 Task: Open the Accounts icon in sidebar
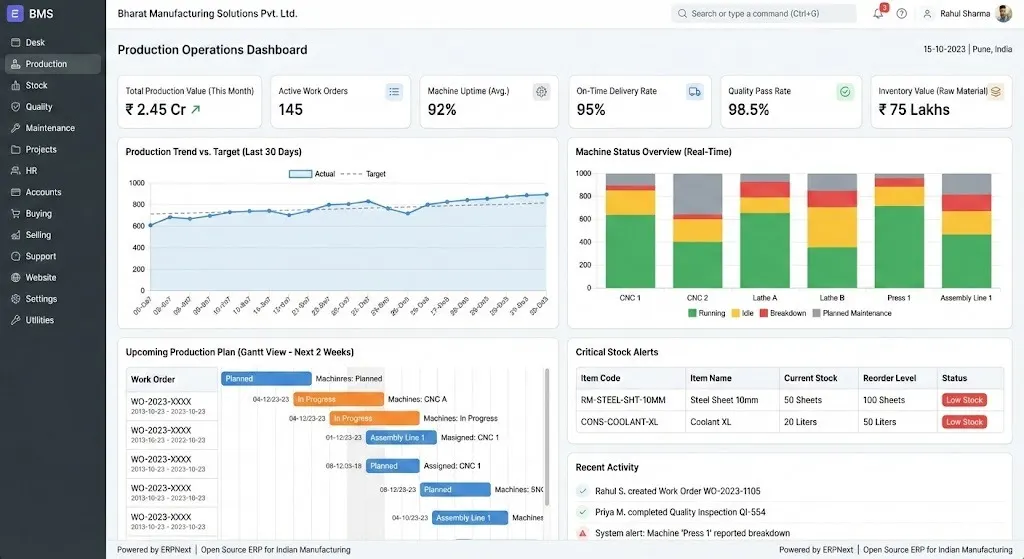pos(16,192)
